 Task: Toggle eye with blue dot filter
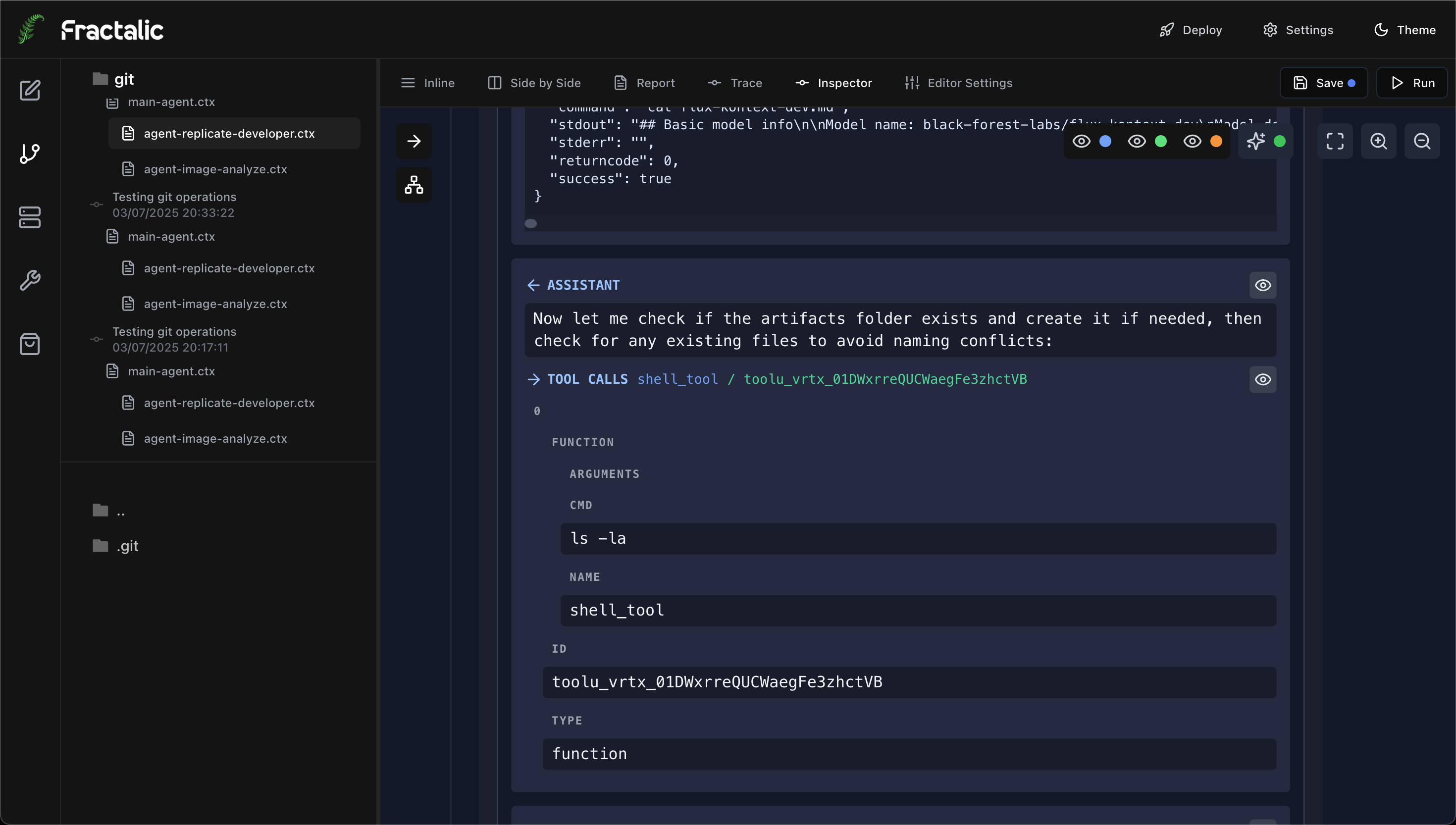1092,141
